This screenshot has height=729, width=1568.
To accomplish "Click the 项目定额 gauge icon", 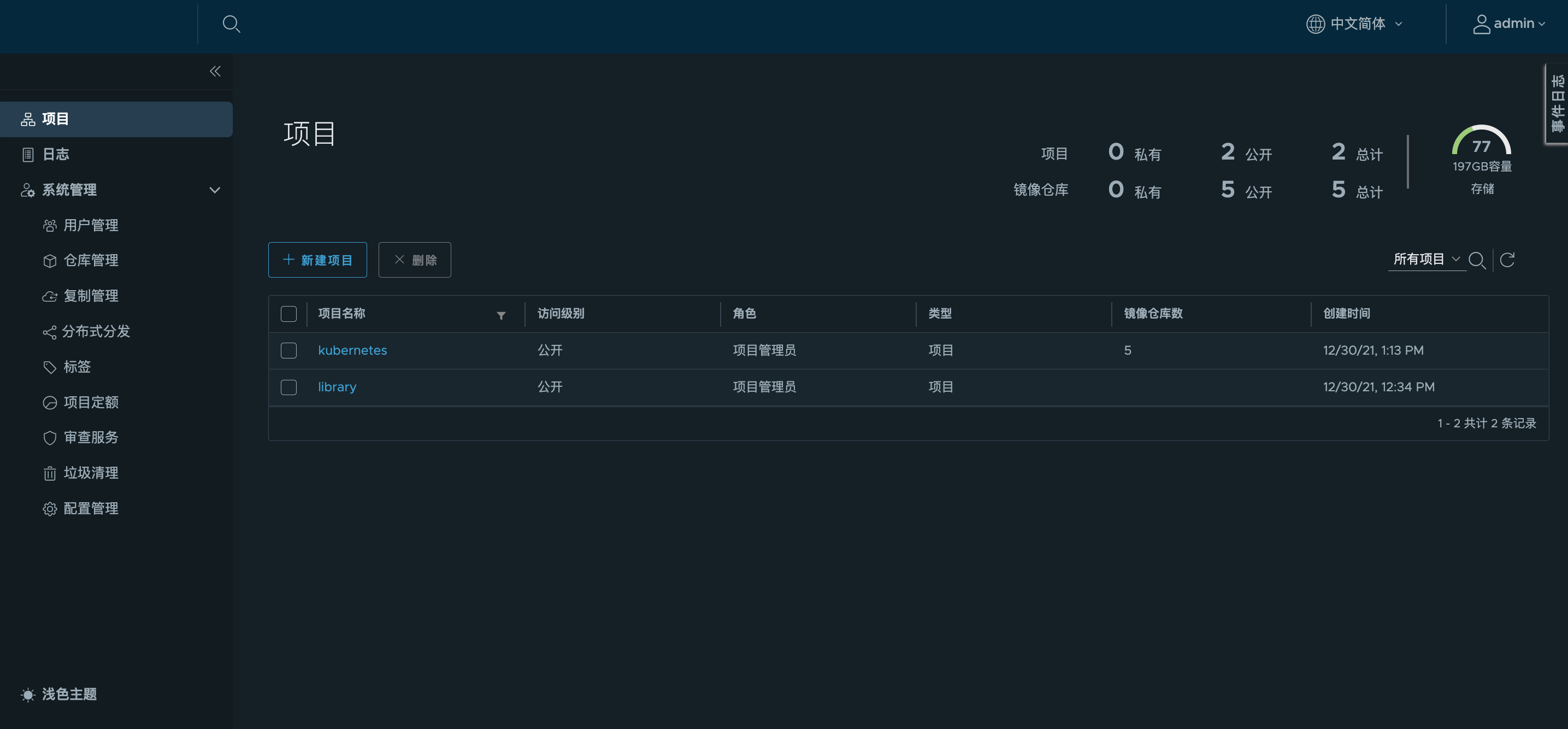I will [50, 403].
